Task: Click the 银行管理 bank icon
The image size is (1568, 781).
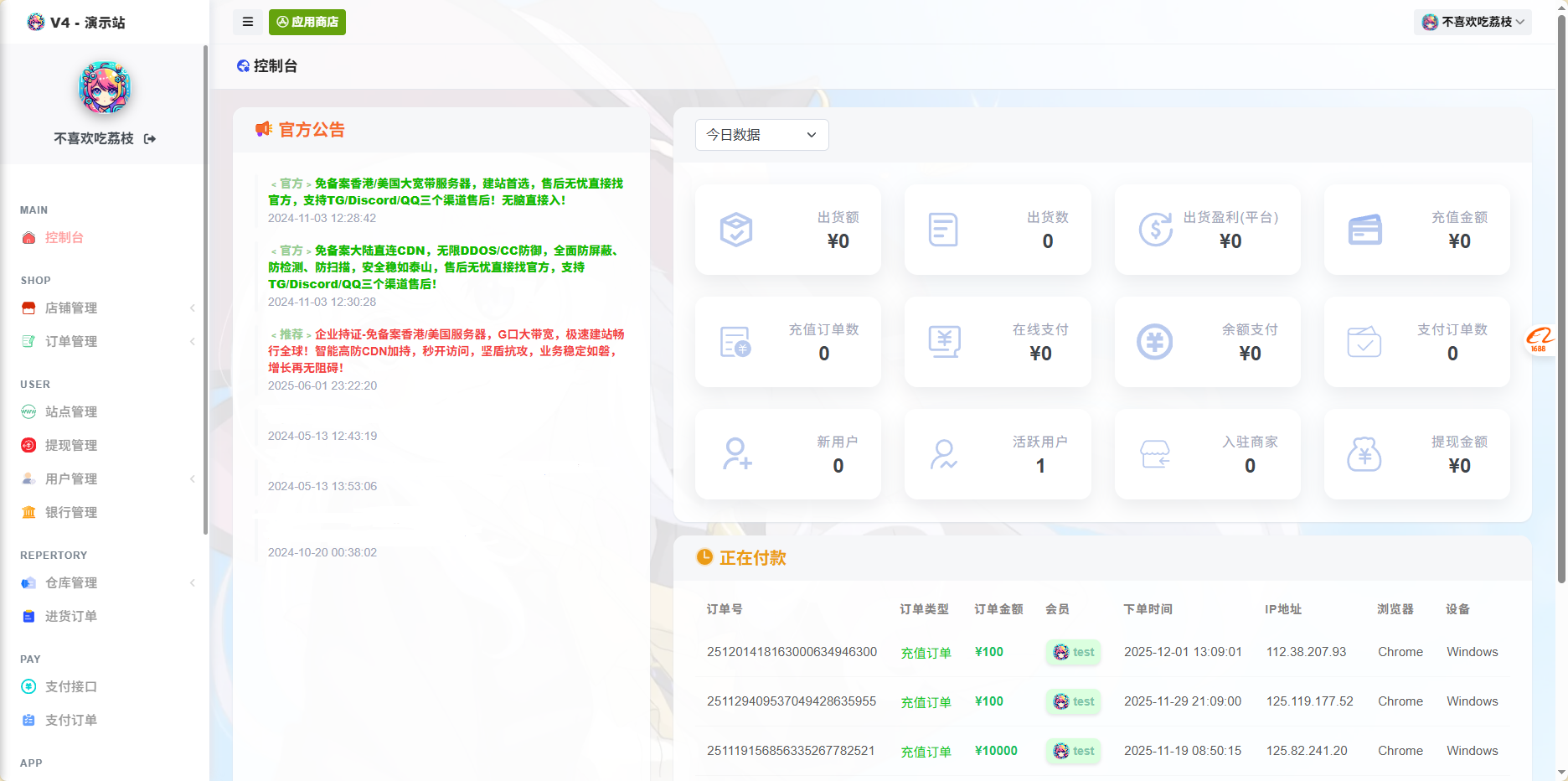Action: (x=28, y=513)
